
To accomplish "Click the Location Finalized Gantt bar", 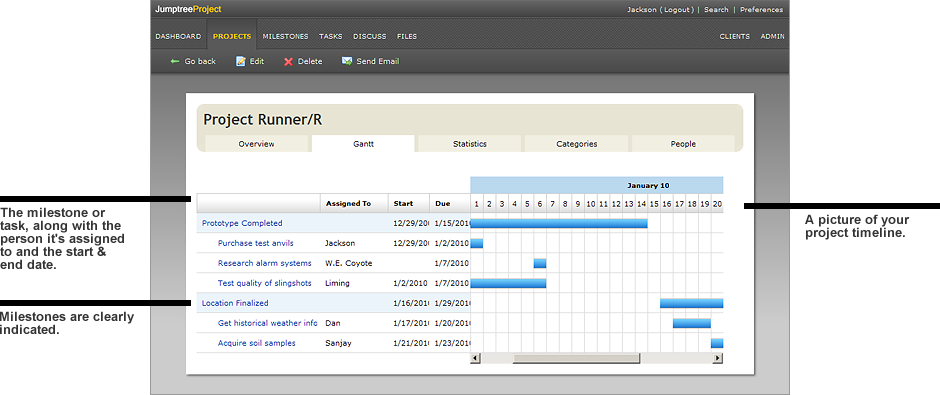I will tap(692, 303).
